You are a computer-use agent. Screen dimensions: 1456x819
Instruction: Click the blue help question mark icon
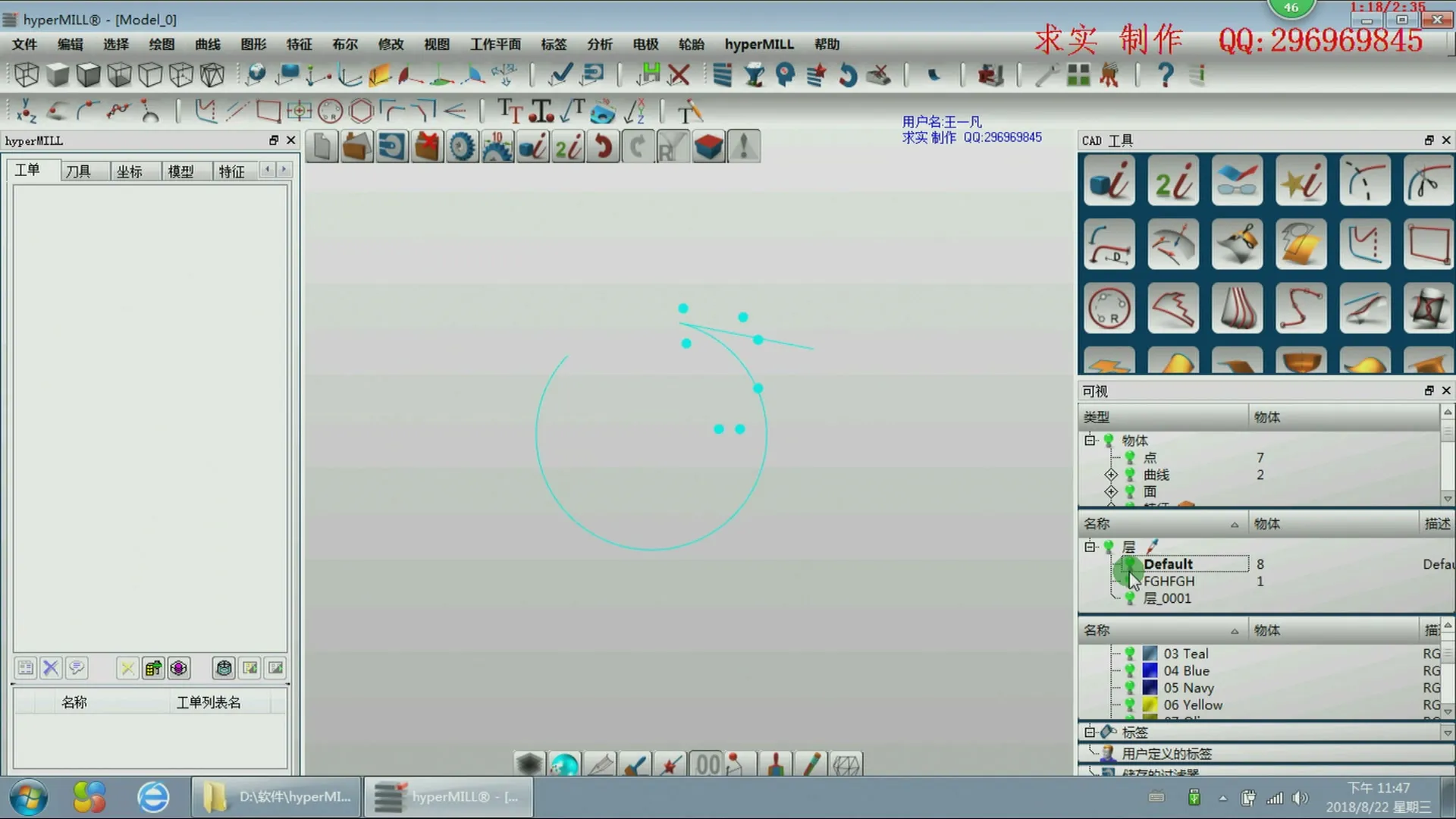point(1166,74)
